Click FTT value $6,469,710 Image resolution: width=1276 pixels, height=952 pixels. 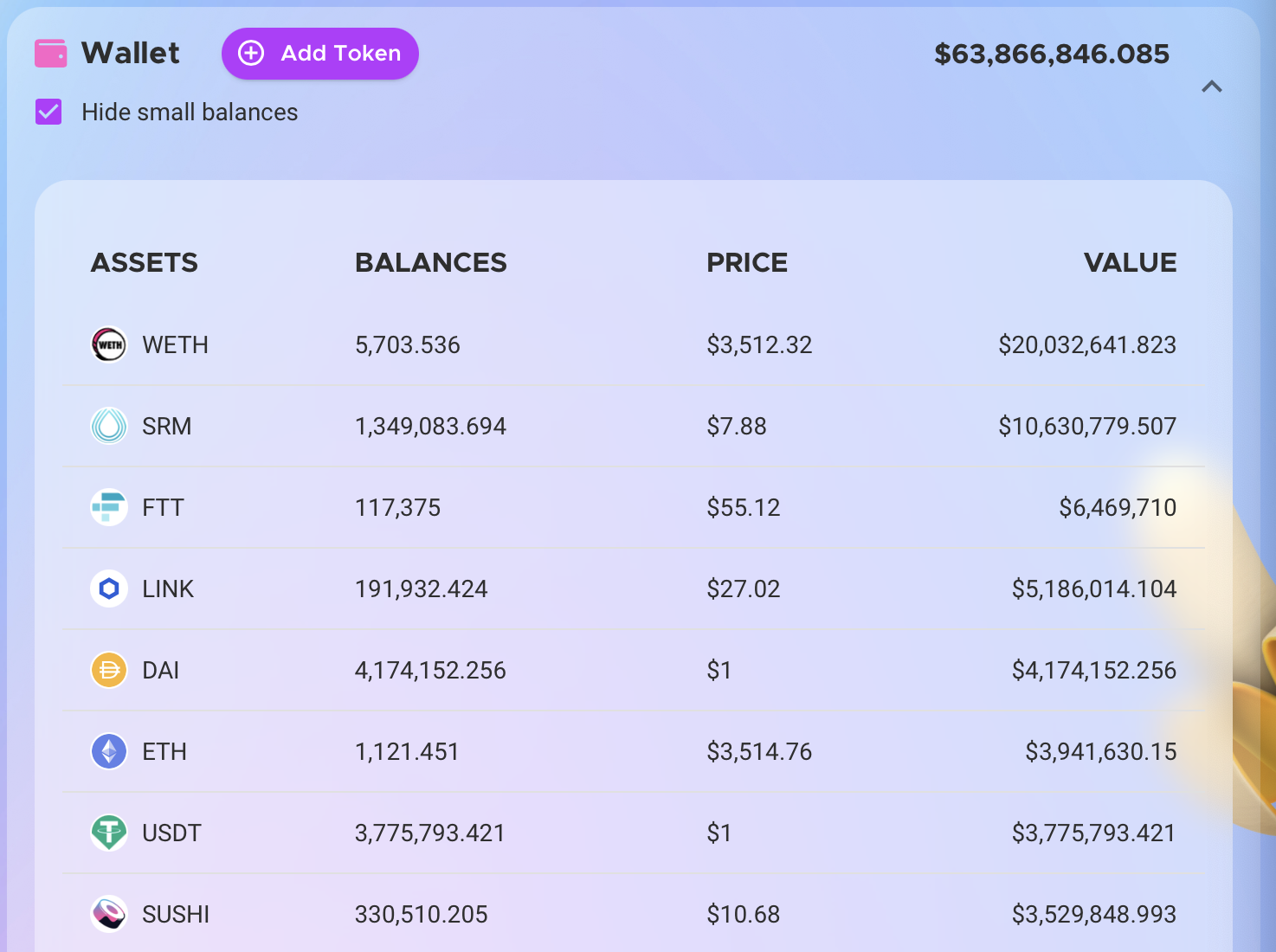coord(1118,507)
